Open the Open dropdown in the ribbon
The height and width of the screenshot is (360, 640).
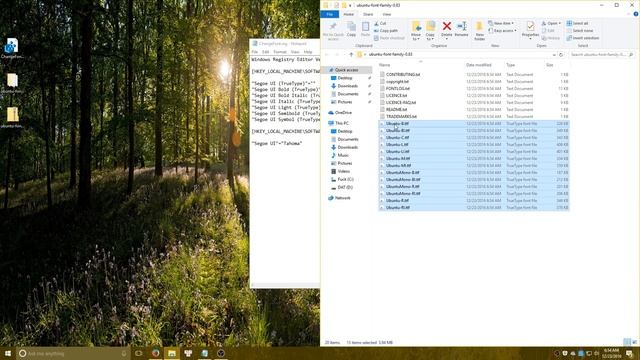pyautogui.click(x=551, y=23)
